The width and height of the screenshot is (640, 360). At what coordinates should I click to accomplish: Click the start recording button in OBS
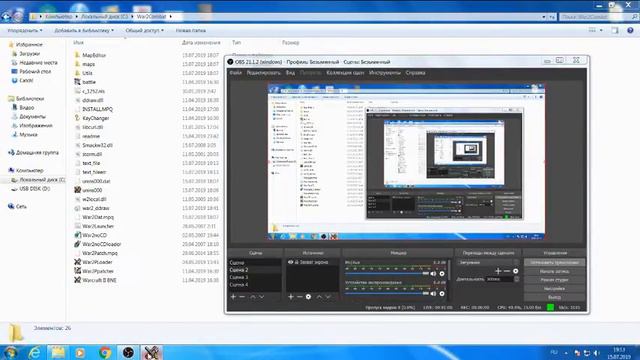[x=554, y=271]
